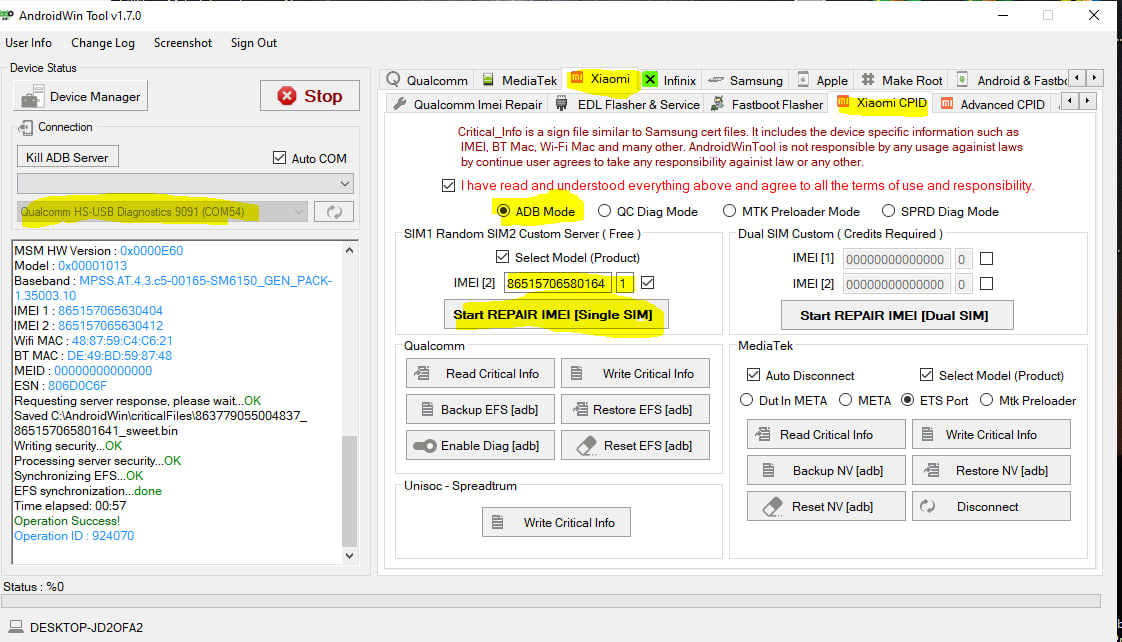The image size is (1122, 642).
Task: Click Reset NV [adb] eraser button
Action: coord(826,506)
